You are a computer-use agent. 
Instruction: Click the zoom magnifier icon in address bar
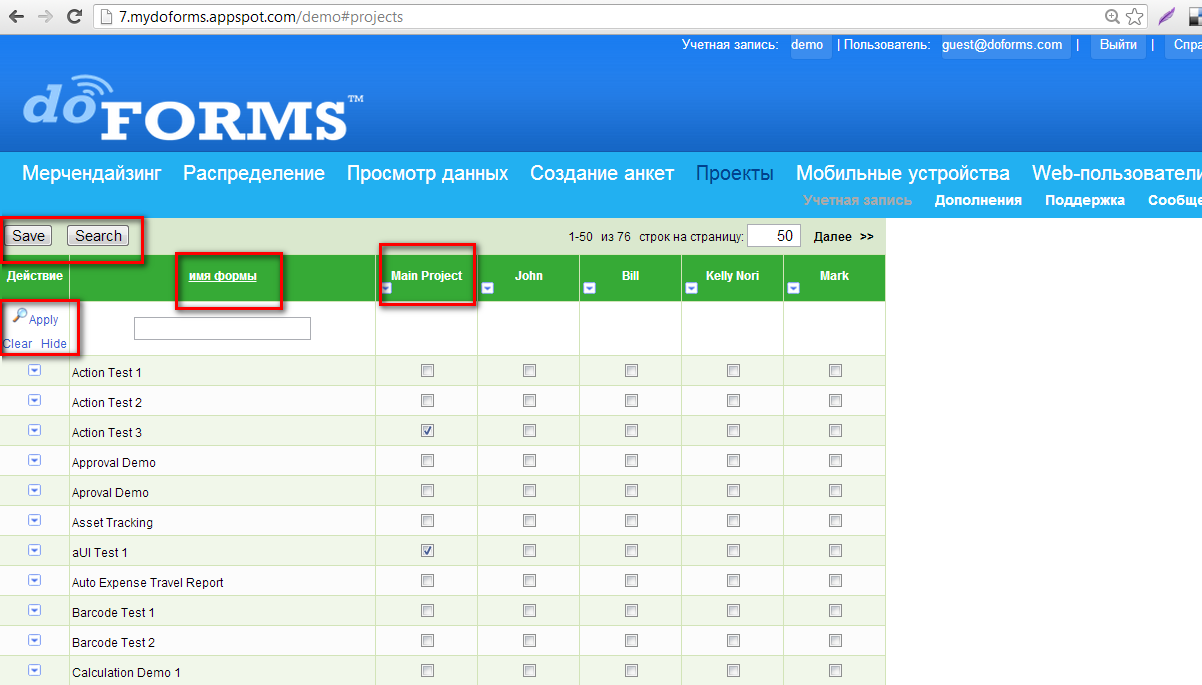click(1112, 17)
